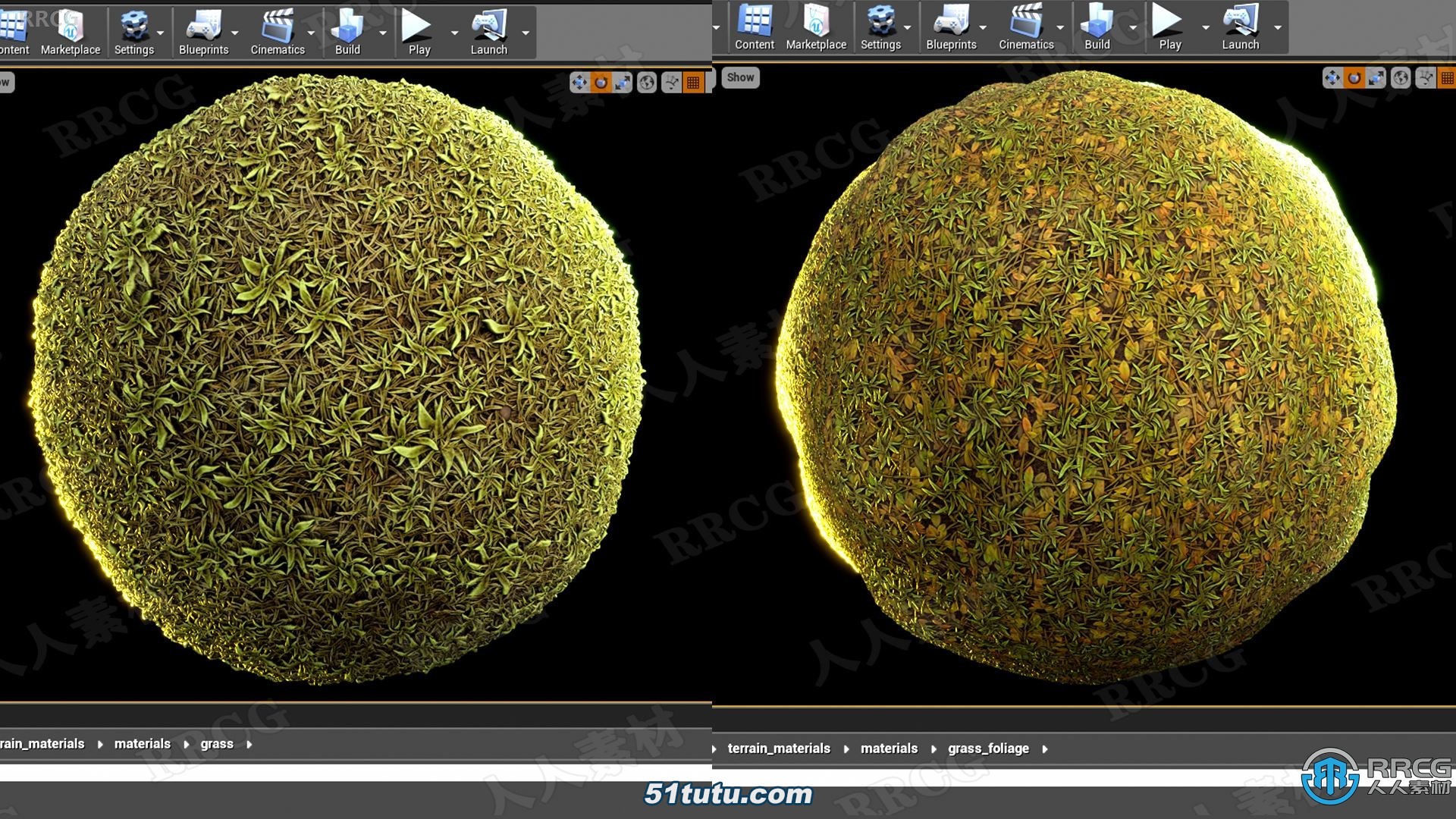Expand right Build options dropdown arrow

coord(1133,28)
